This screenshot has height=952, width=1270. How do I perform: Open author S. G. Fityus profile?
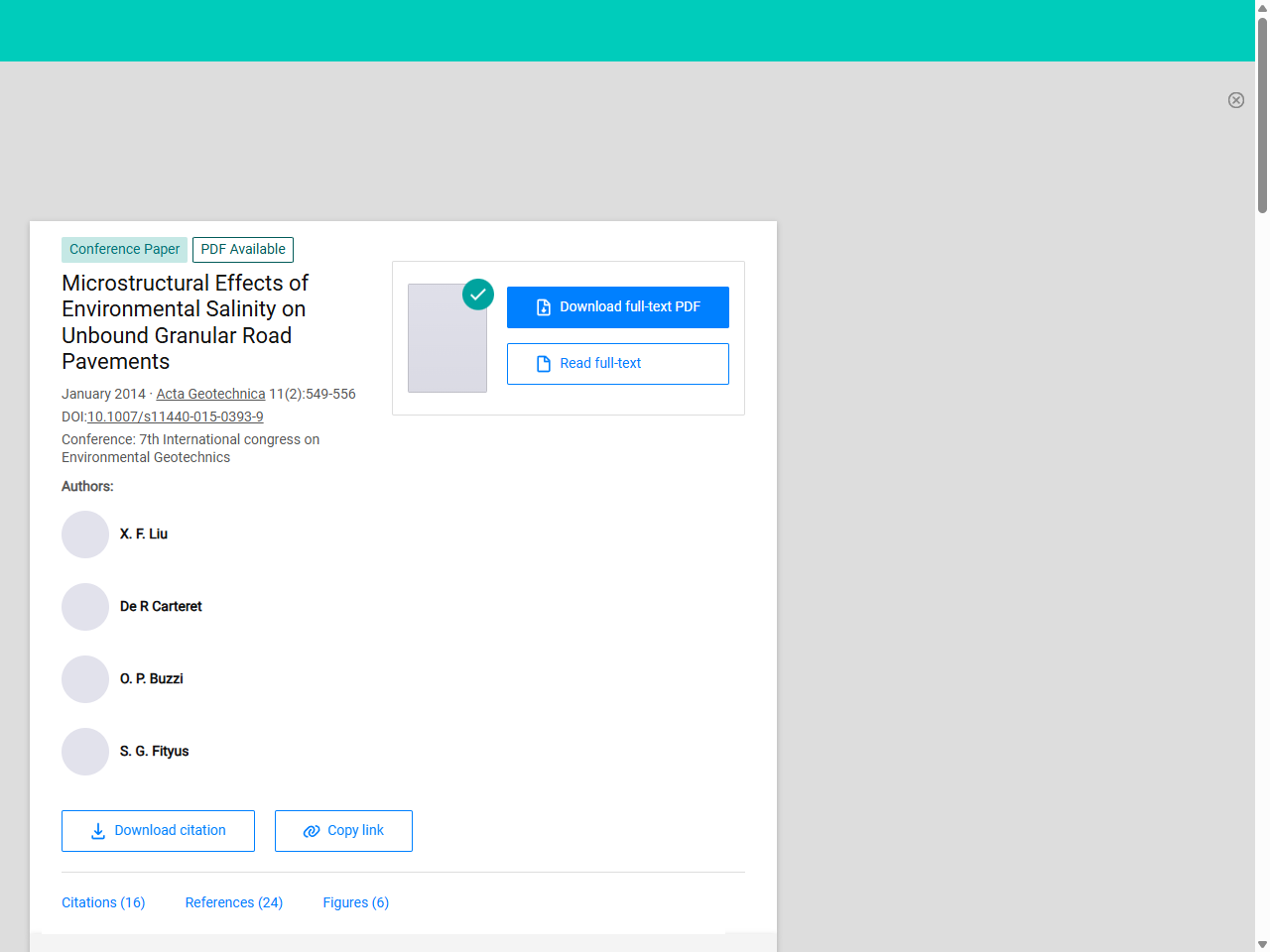(x=155, y=752)
